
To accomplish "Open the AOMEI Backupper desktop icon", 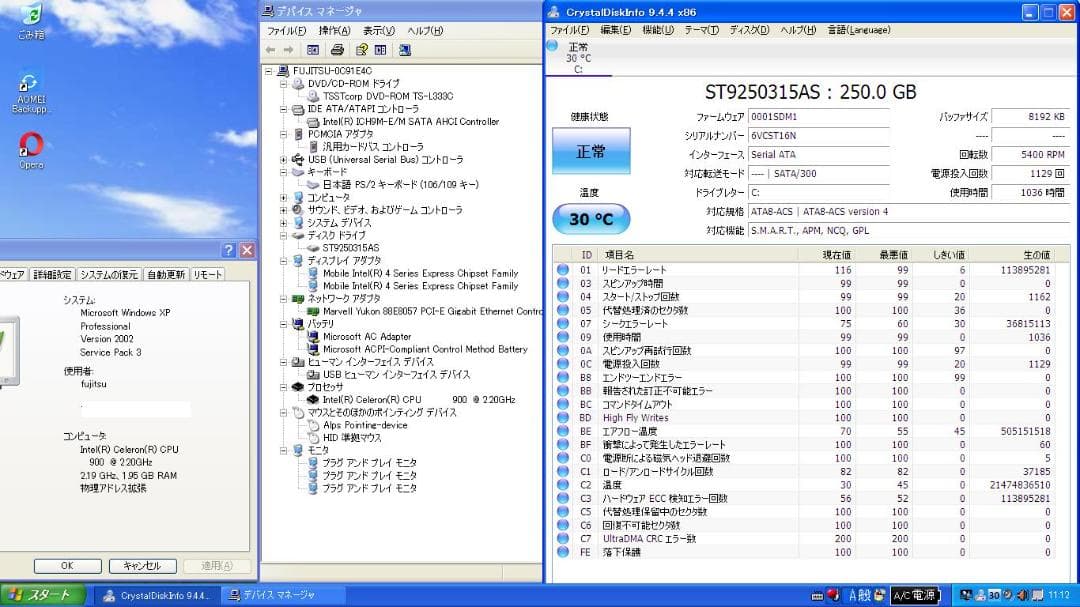I will (29, 94).
